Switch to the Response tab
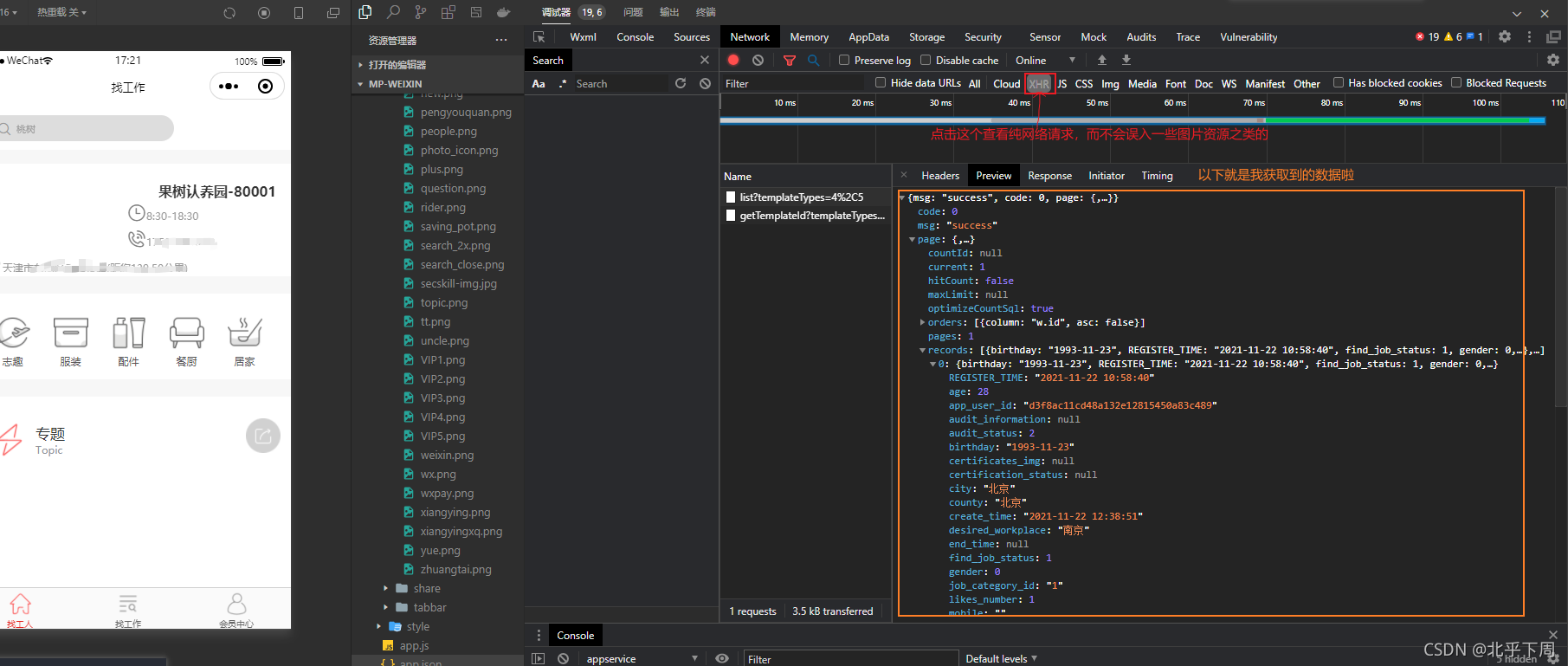Viewport: 1568px width, 666px height. click(x=1049, y=175)
